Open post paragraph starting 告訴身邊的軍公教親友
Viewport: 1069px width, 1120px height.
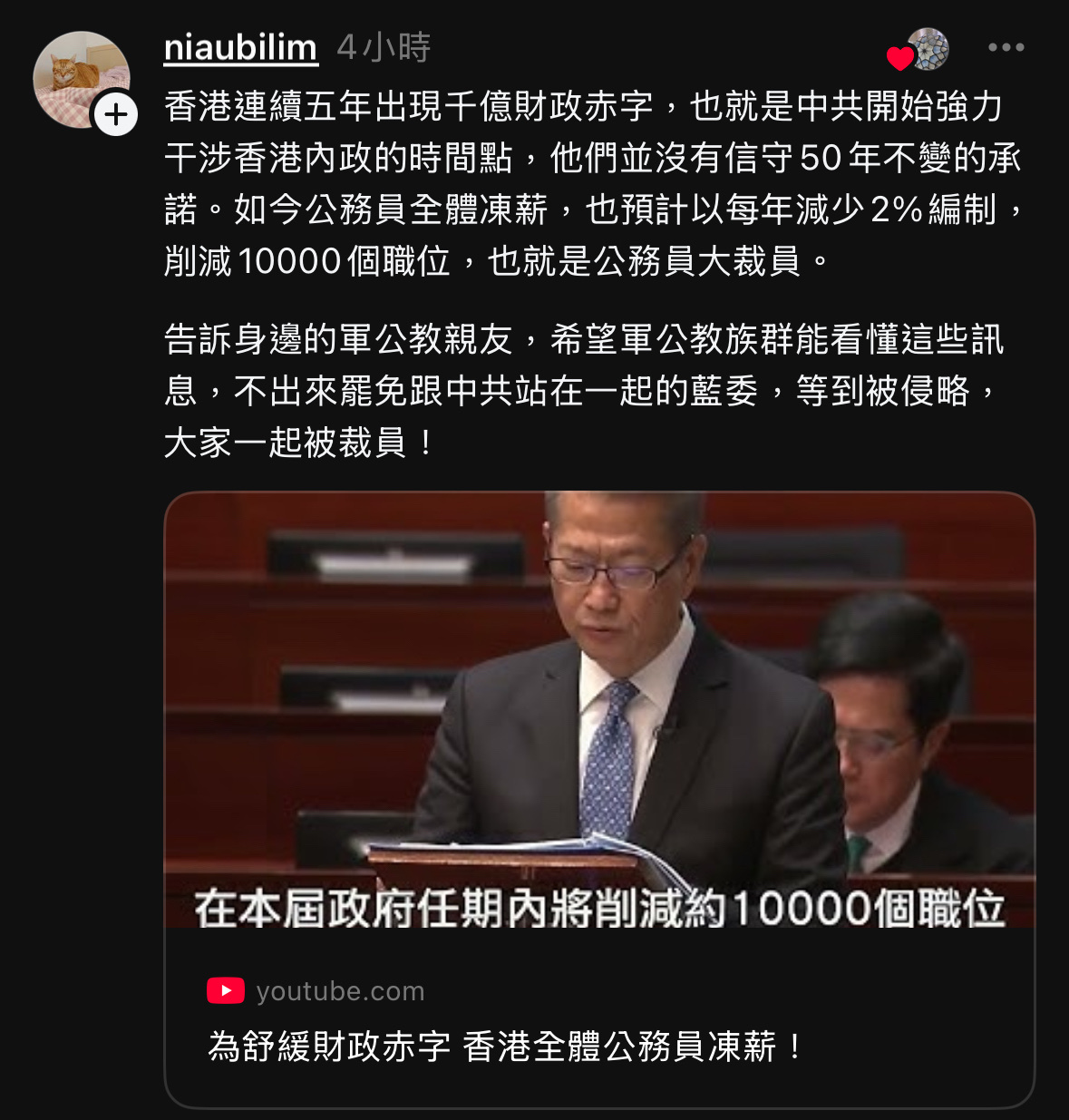pos(584,391)
